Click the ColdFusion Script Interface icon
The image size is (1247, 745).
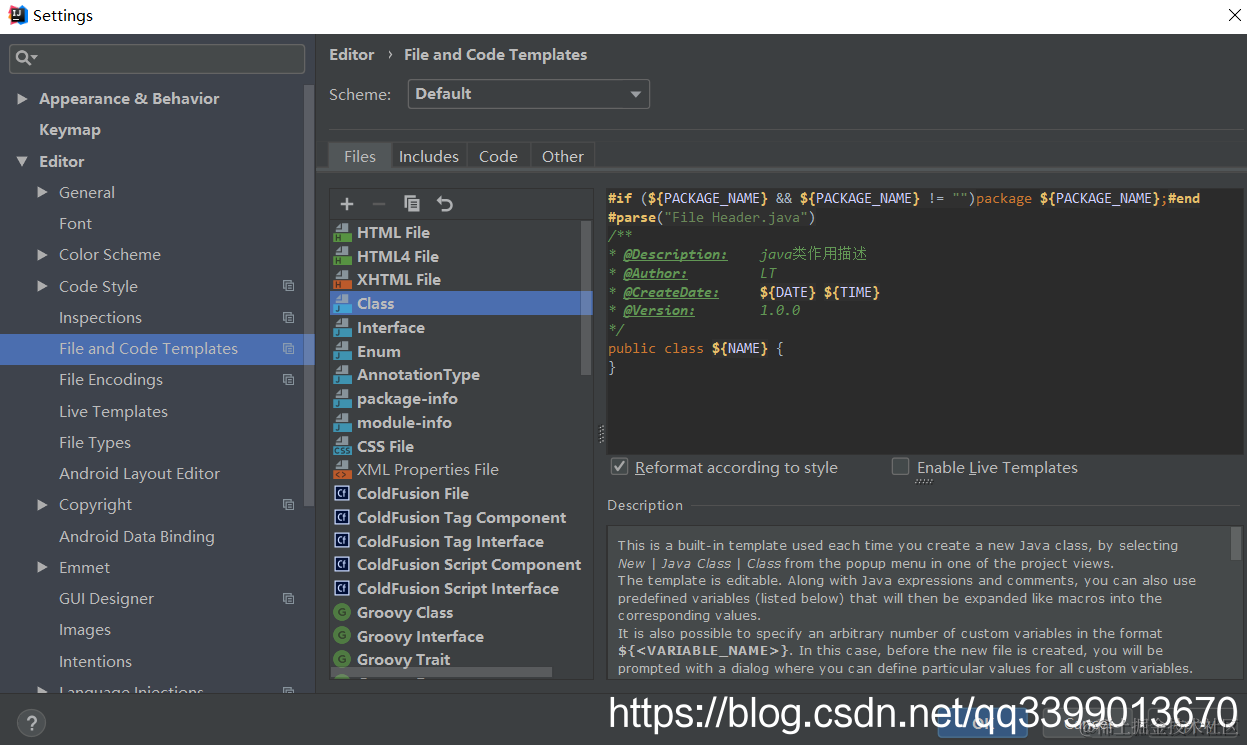point(341,589)
